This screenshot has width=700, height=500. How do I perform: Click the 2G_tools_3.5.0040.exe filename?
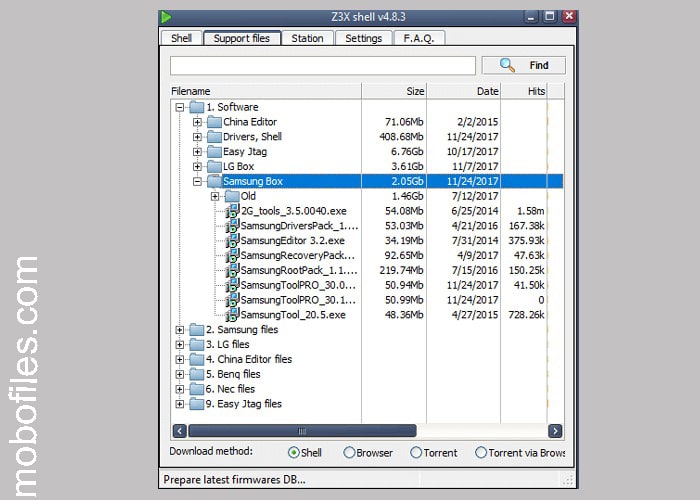[294, 211]
